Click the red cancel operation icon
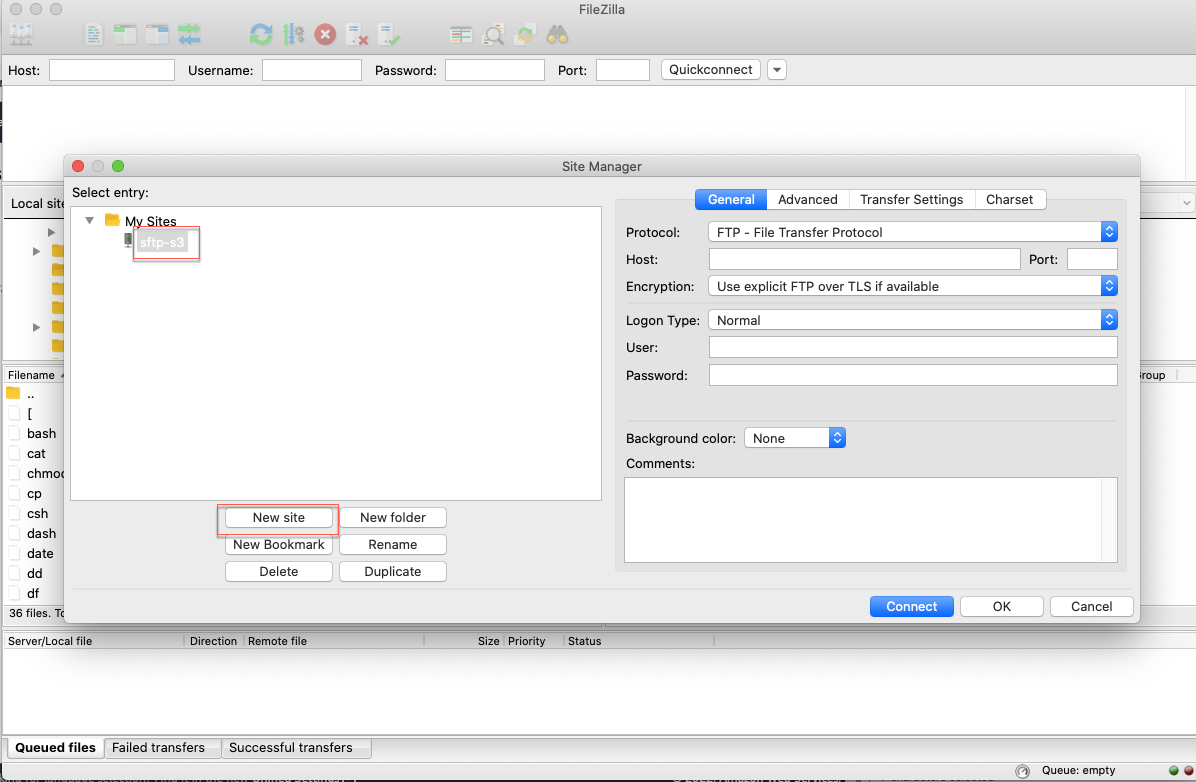The image size is (1196, 782). [325, 34]
